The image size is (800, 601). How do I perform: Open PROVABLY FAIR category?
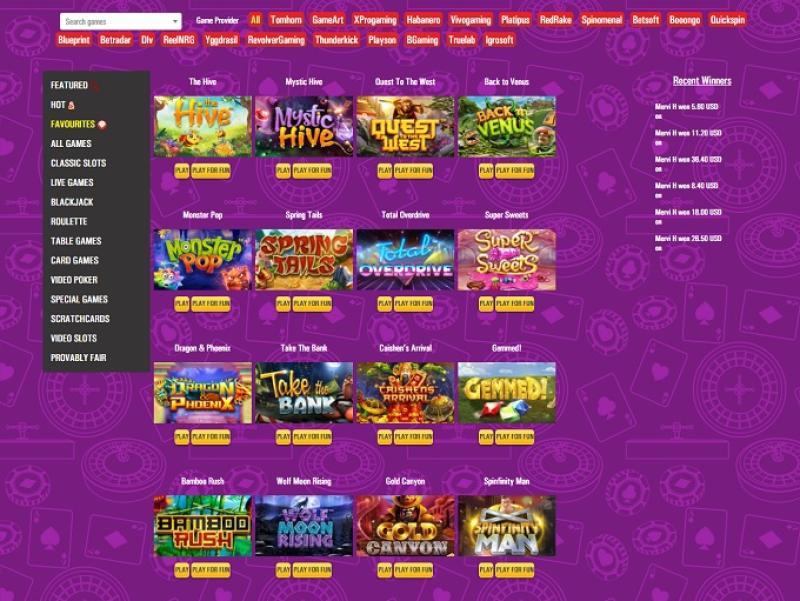pos(79,358)
